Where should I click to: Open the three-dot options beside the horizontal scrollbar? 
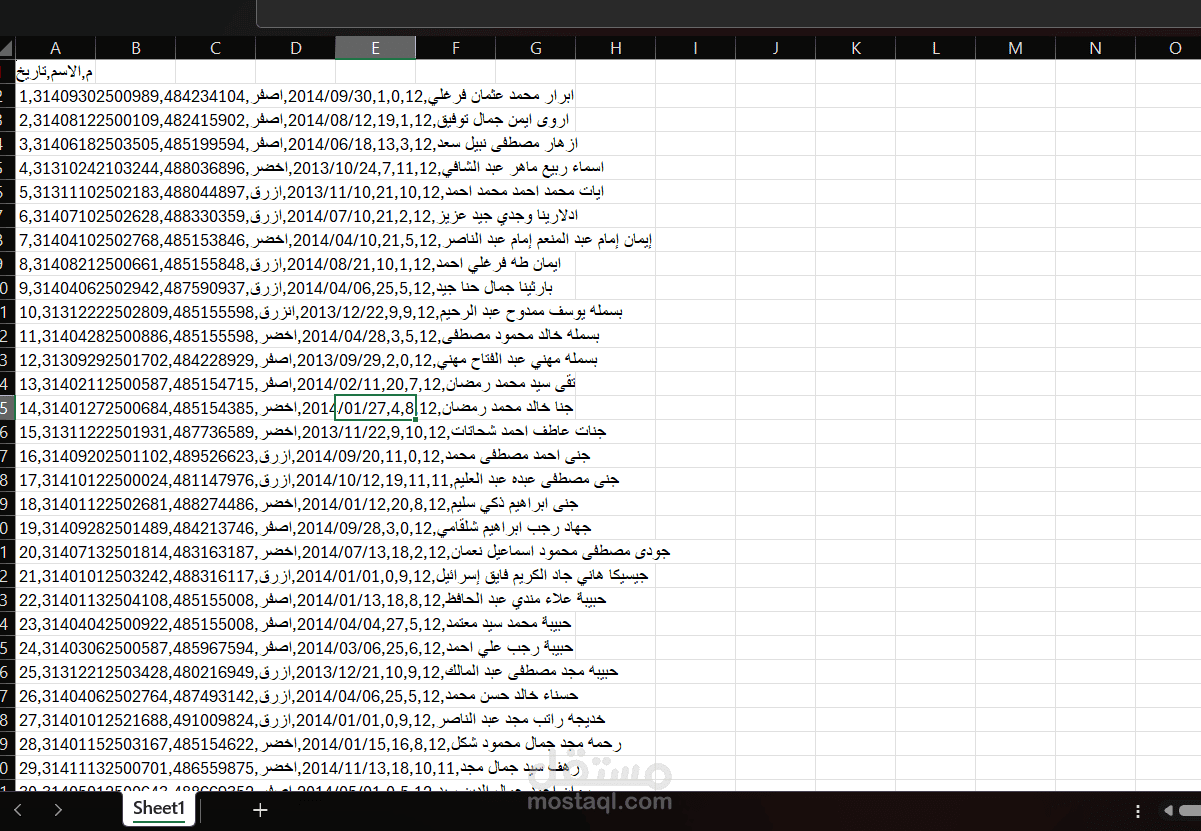pyautogui.click(x=1138, y=811)
